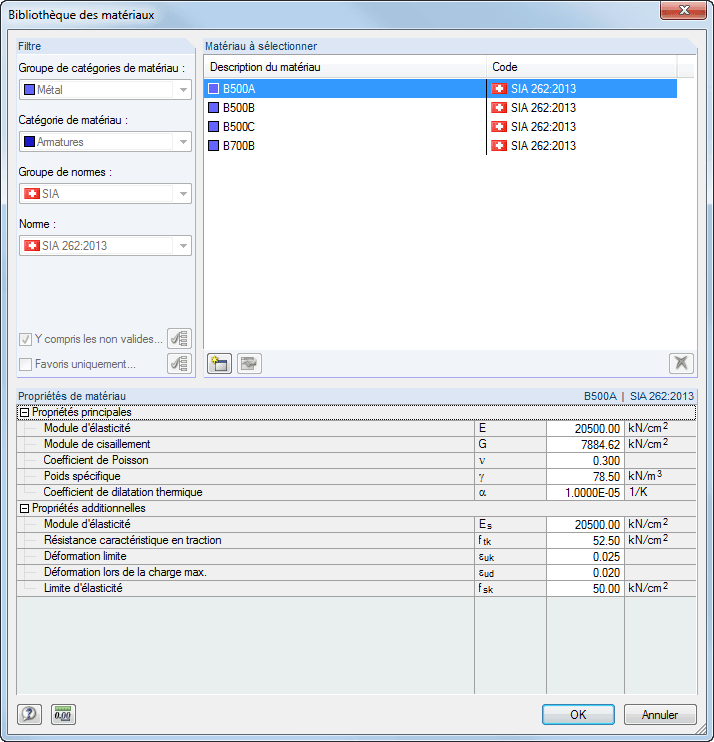Click B500A blue color swatch
This screenshot has height=742, width=714.
213,88
